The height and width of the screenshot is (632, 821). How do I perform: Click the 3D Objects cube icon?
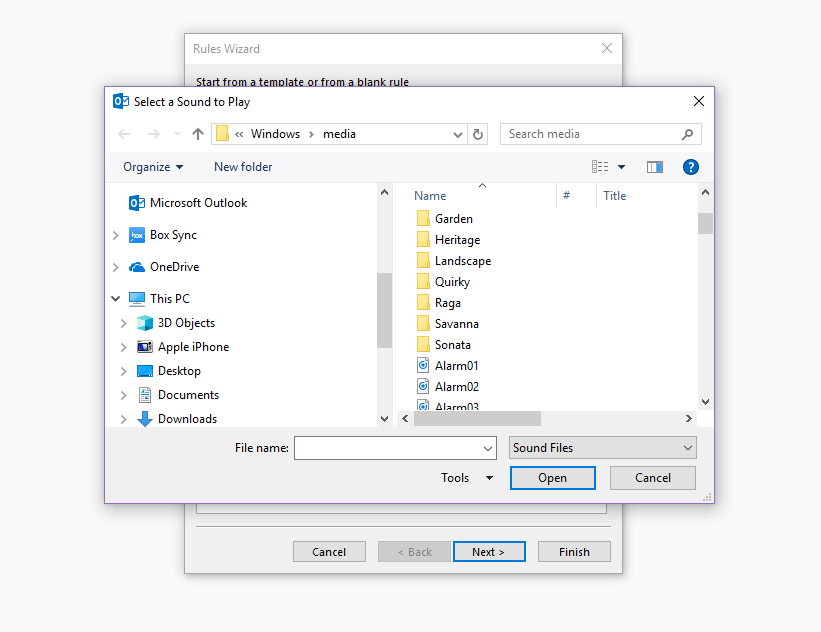click(145, 323)
